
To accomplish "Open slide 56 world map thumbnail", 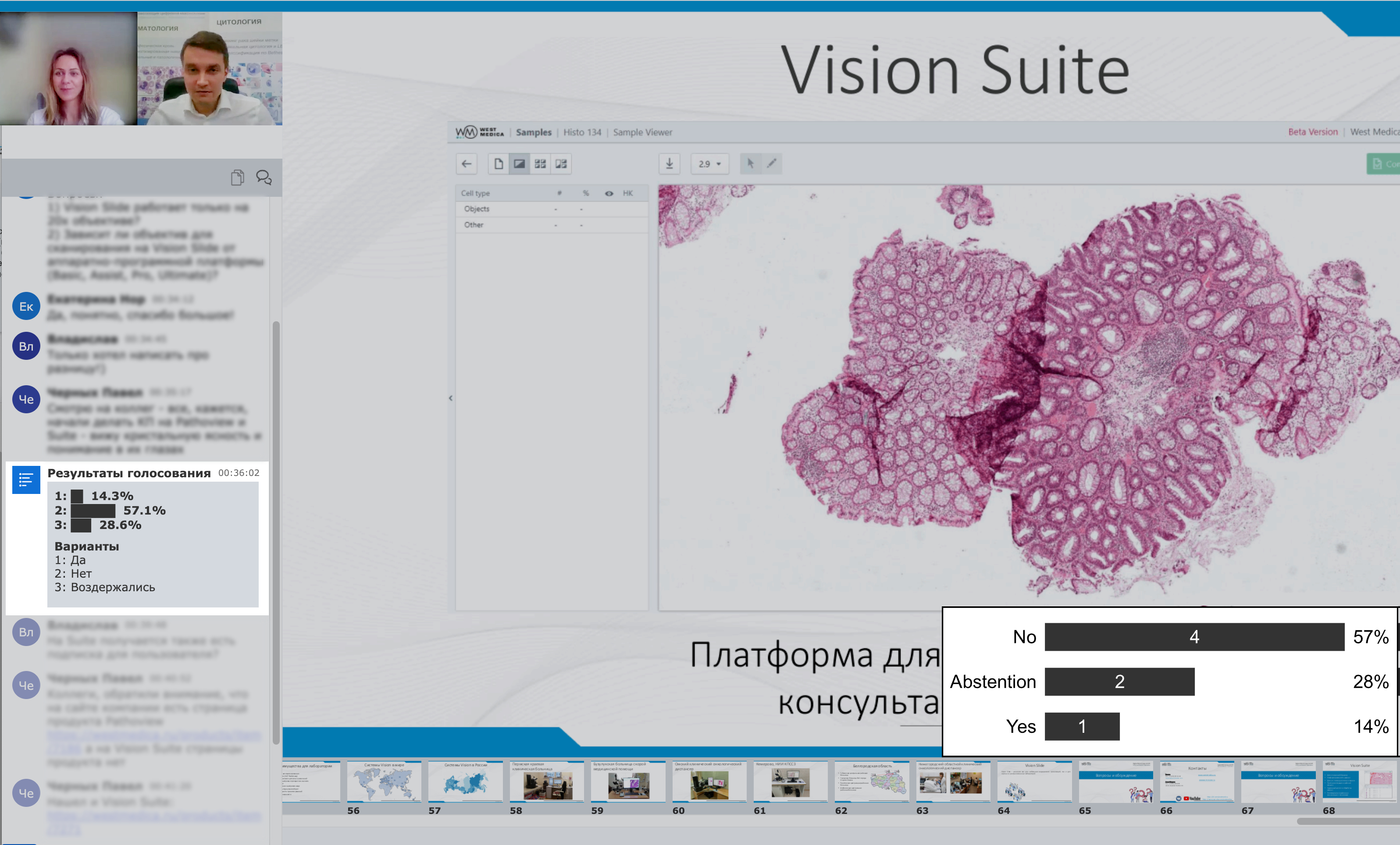I will [x=384, y=782].
